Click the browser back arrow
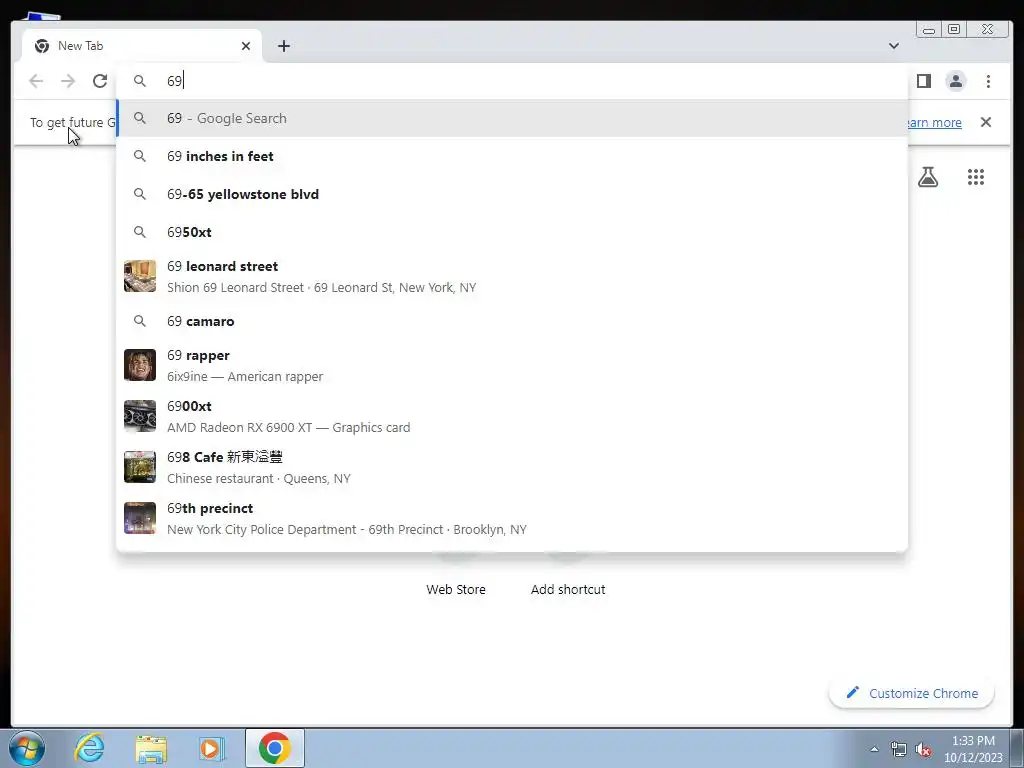 click(36, 81)
